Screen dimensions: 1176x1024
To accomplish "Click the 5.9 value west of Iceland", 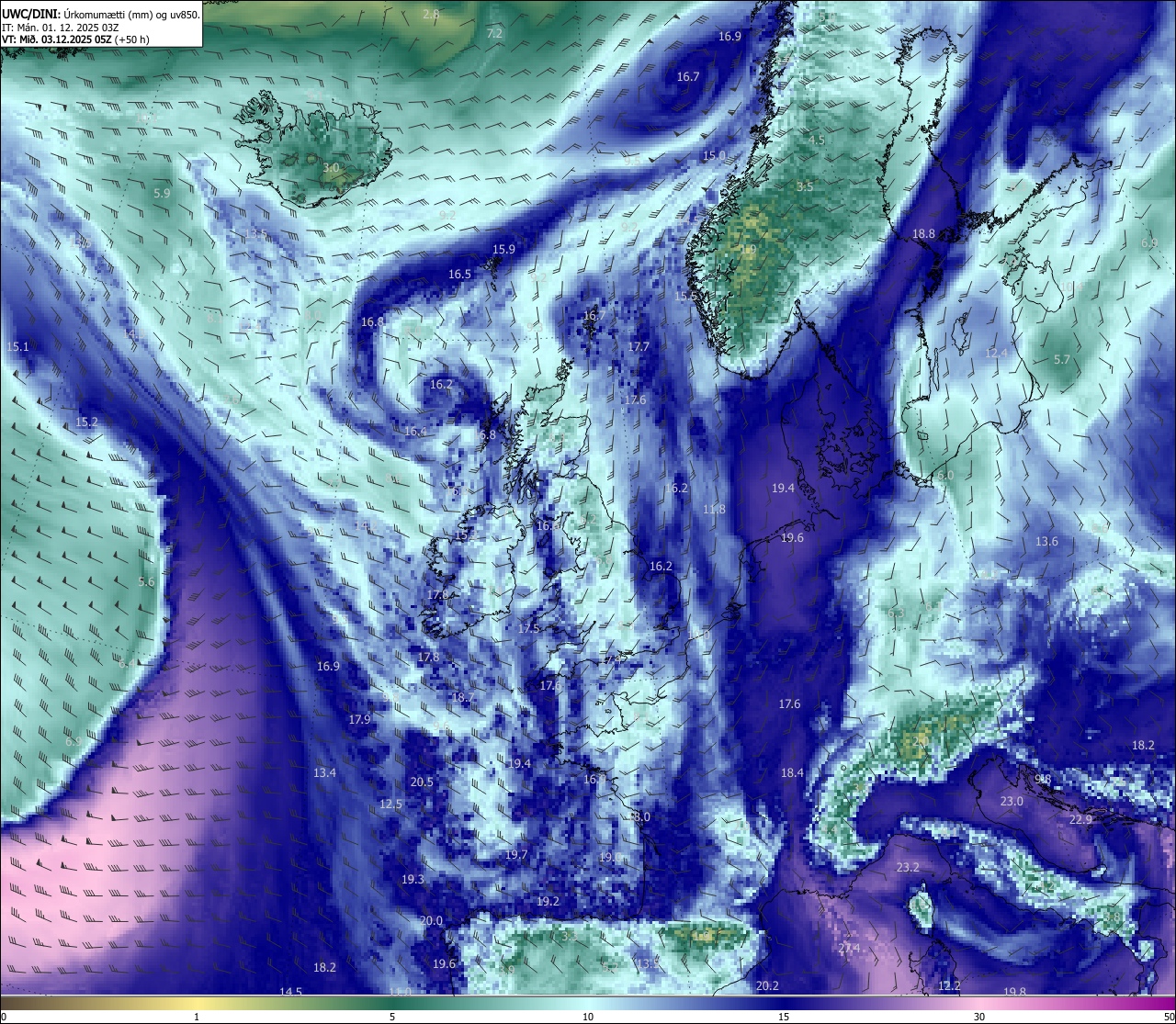I will tap(162, 194).
